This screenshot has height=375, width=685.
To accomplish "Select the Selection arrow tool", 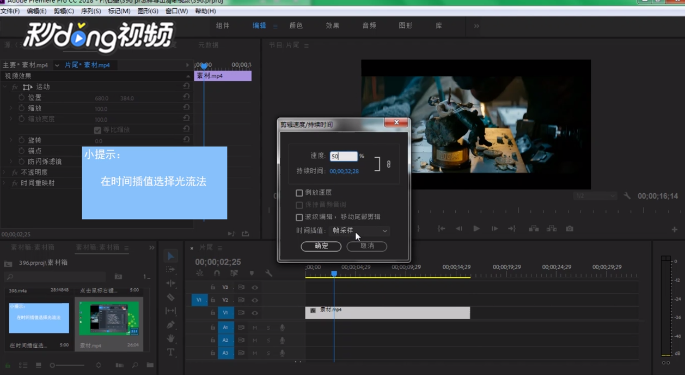I will pos(171,256).
